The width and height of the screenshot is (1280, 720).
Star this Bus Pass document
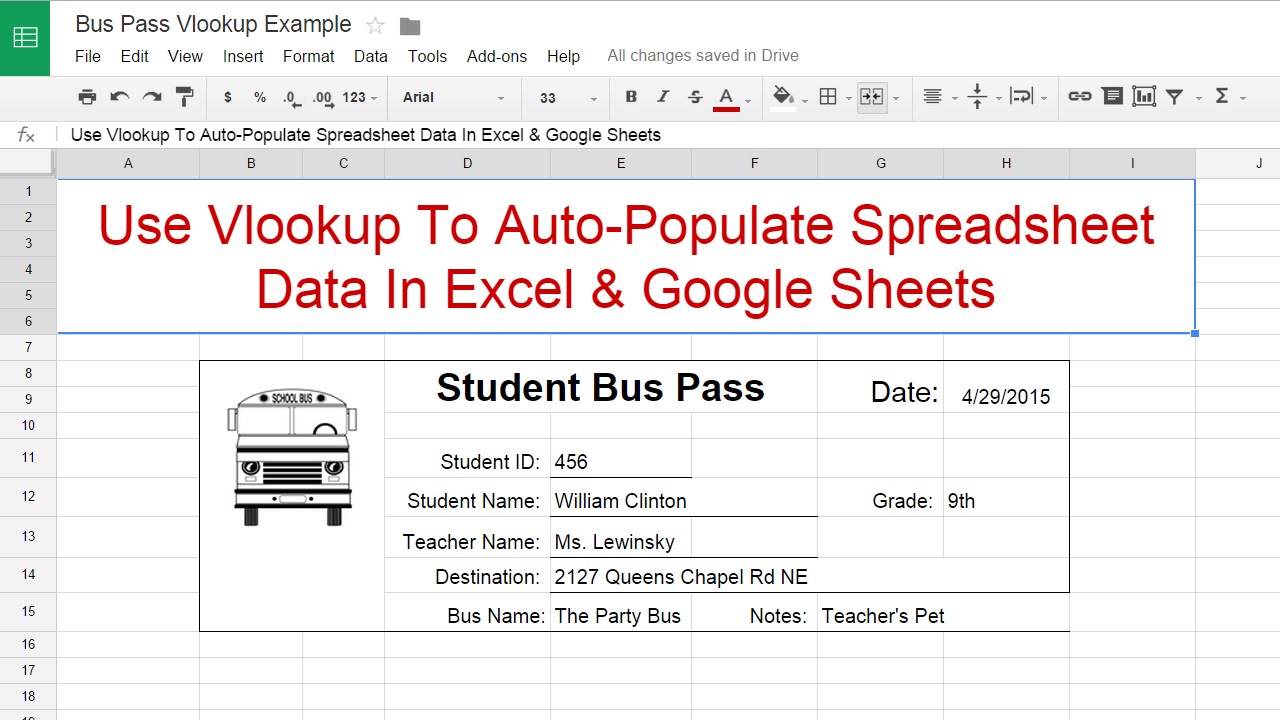[x=375, y=26]
